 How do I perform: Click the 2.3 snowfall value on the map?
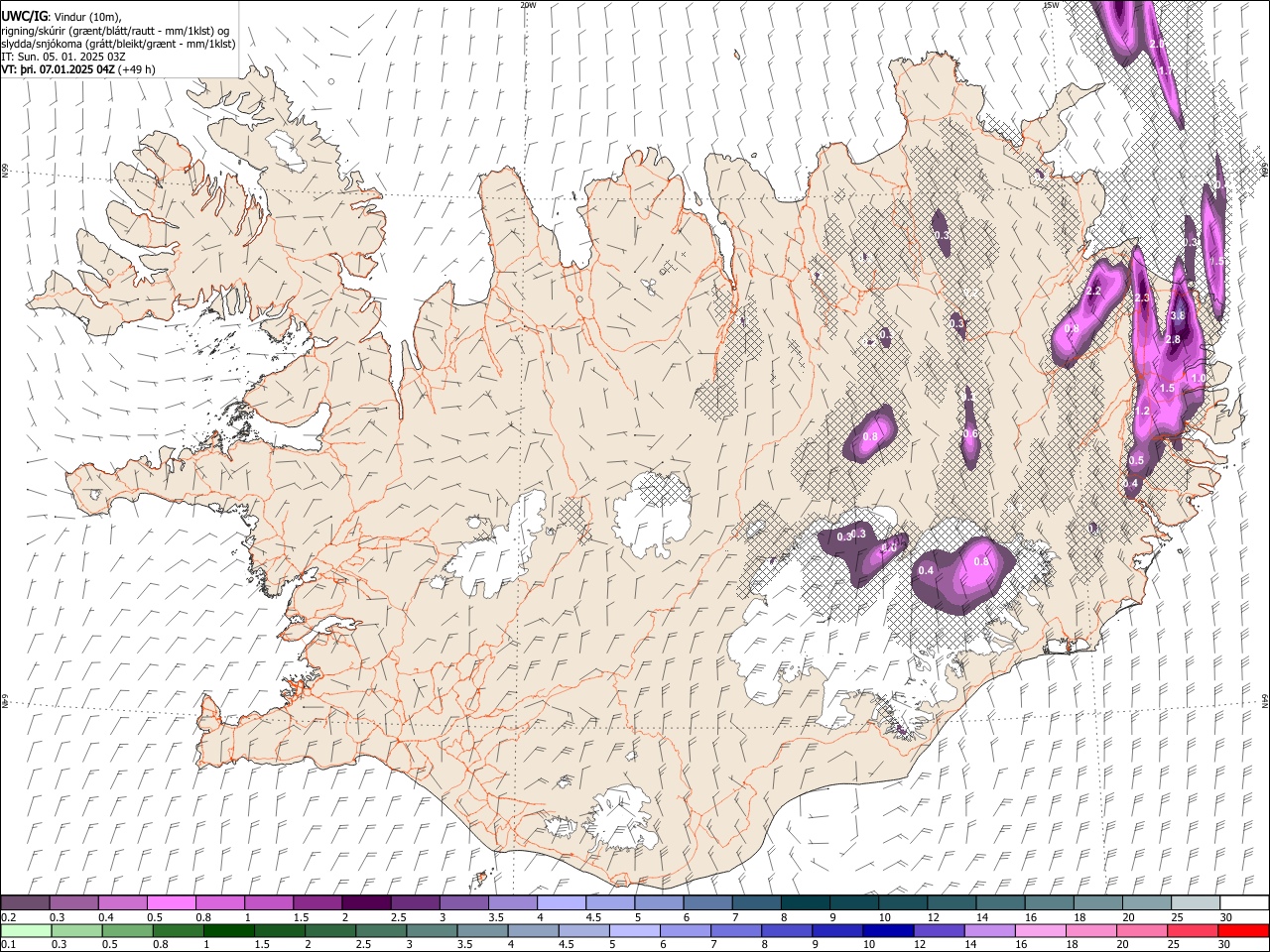tap(1141, 297)
